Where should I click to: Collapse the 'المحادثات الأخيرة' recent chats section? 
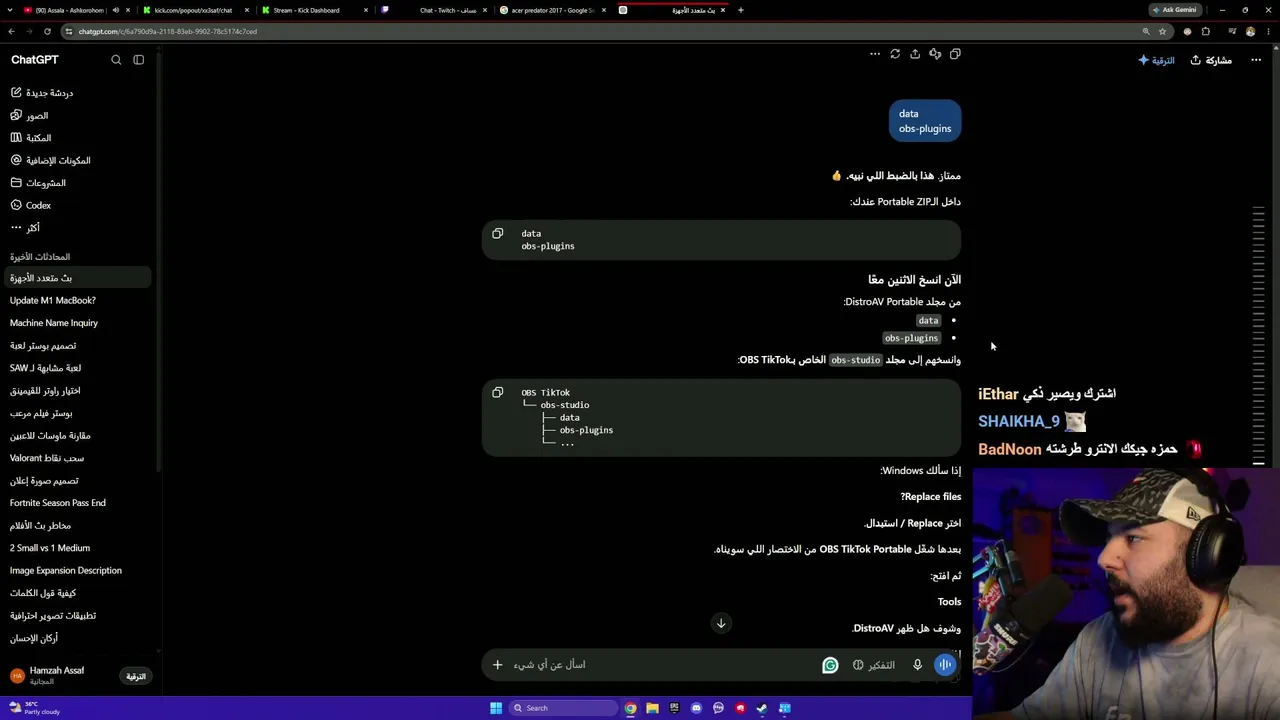pos(40,257)
